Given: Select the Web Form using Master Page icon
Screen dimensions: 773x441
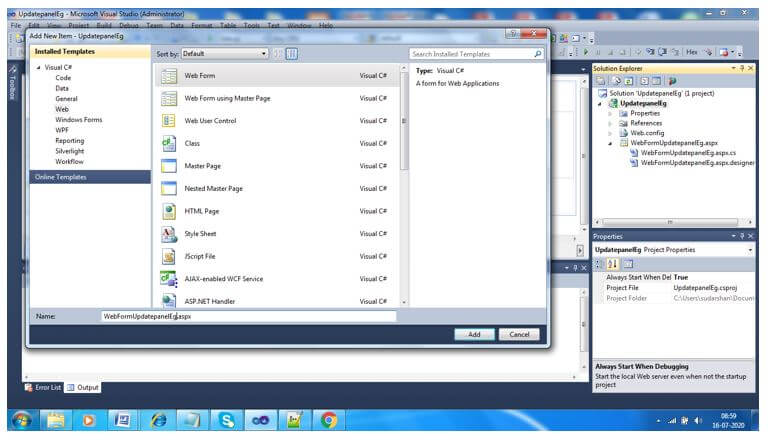Looking at the screenshot, I should 169,99.
